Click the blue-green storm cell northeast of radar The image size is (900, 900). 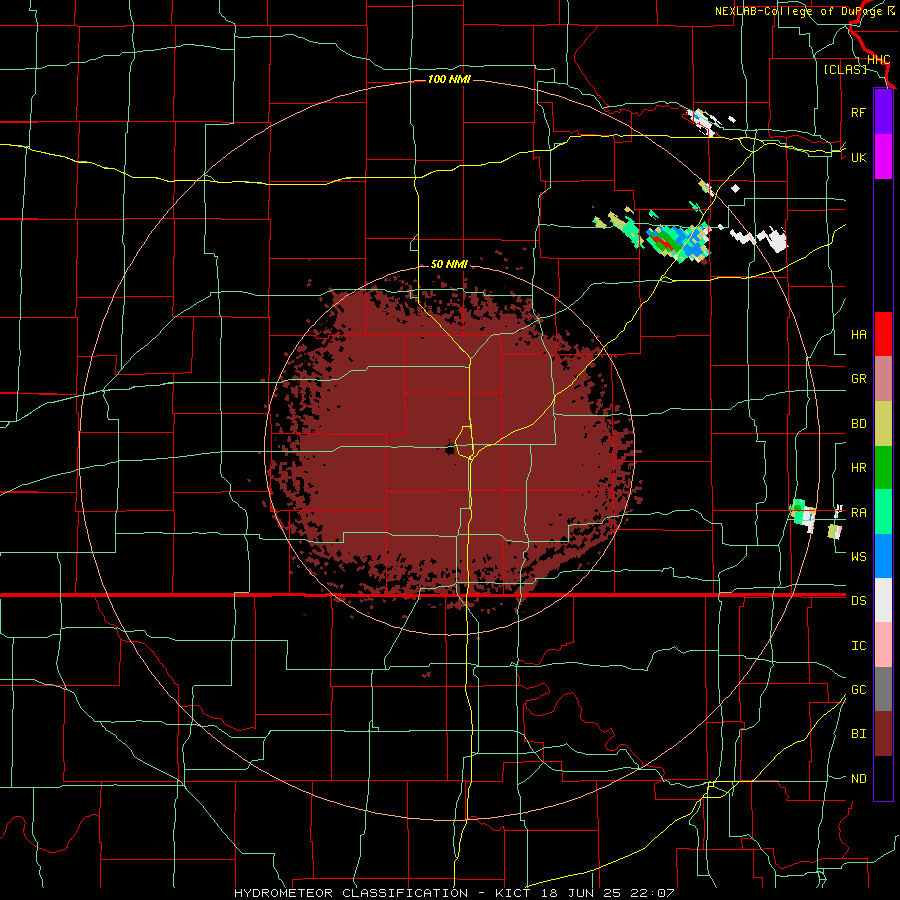tap(677, 242)
